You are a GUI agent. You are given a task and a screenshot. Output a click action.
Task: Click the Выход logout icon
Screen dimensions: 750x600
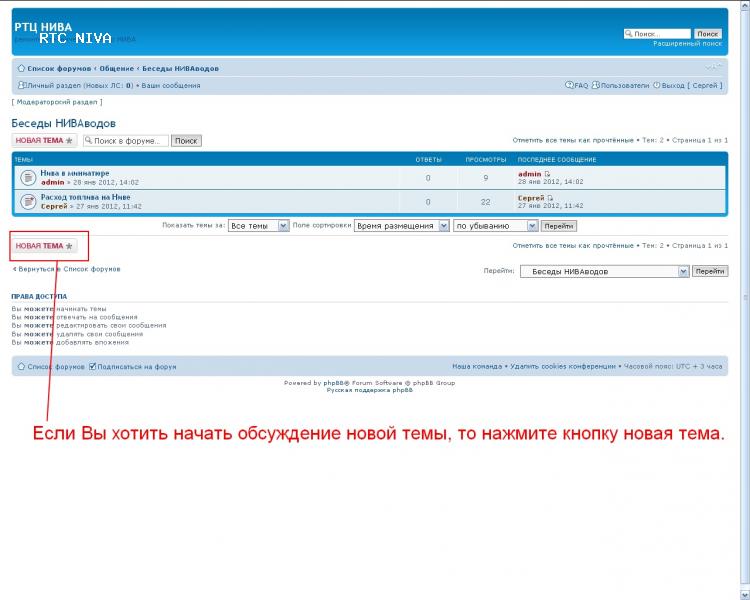point(657,85)
